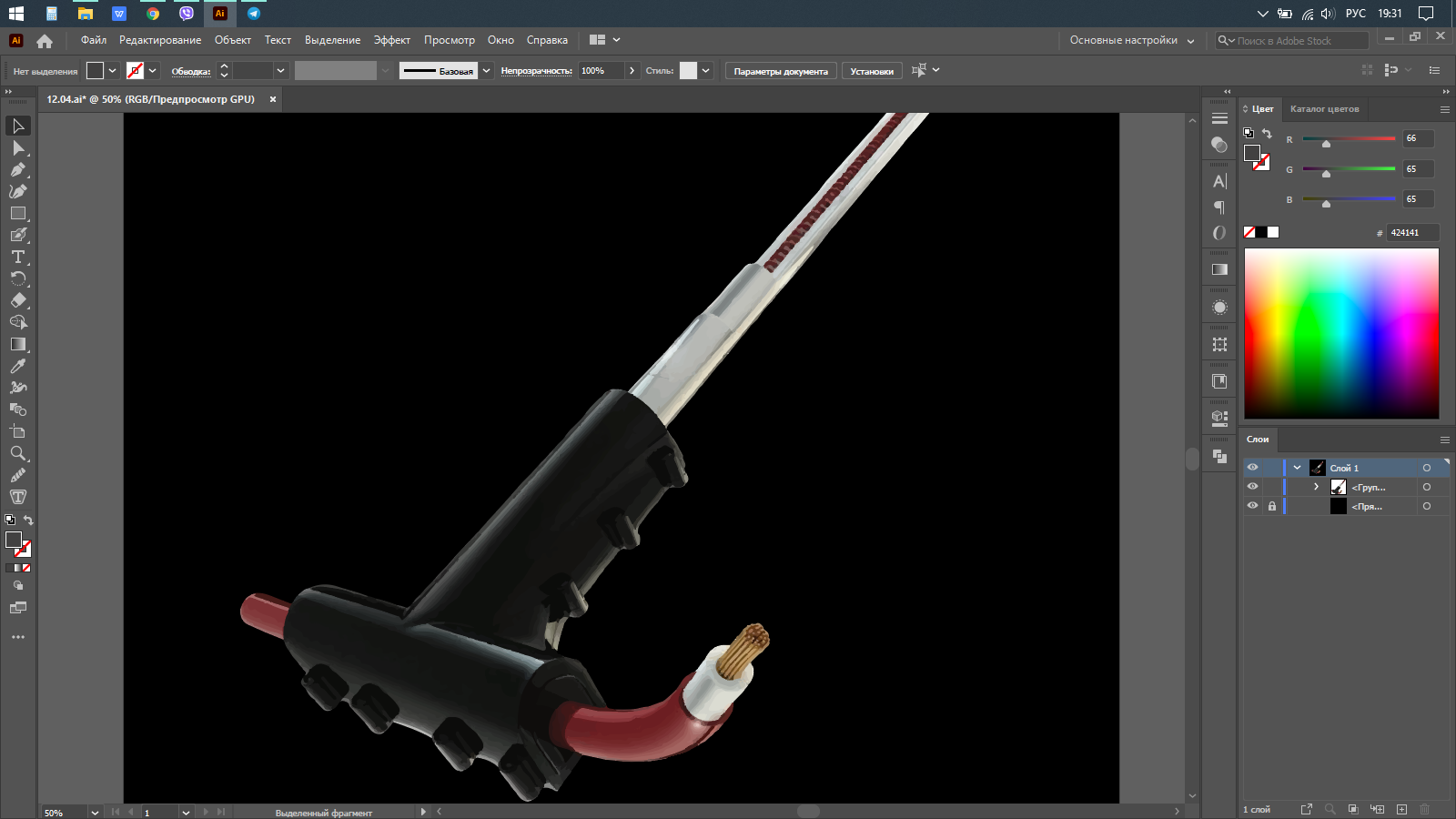Select the Zoom tool
The width and height of the screenshot is (1456, 819).
(x=18, y=453)
